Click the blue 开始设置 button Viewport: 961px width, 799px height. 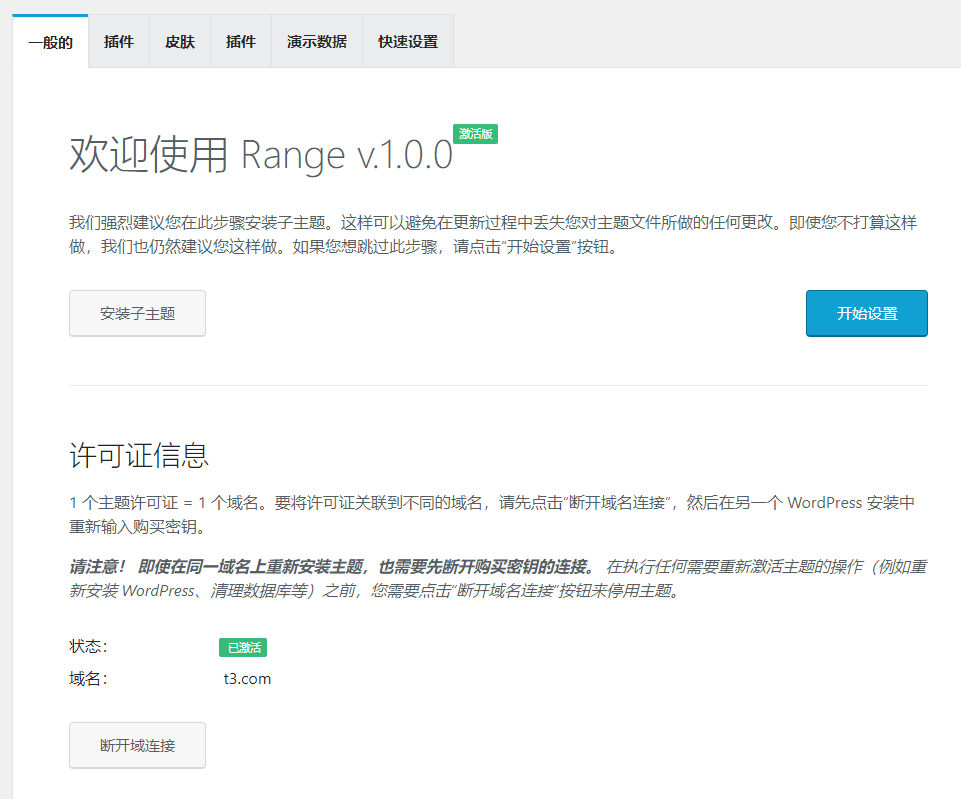point(867,313)
